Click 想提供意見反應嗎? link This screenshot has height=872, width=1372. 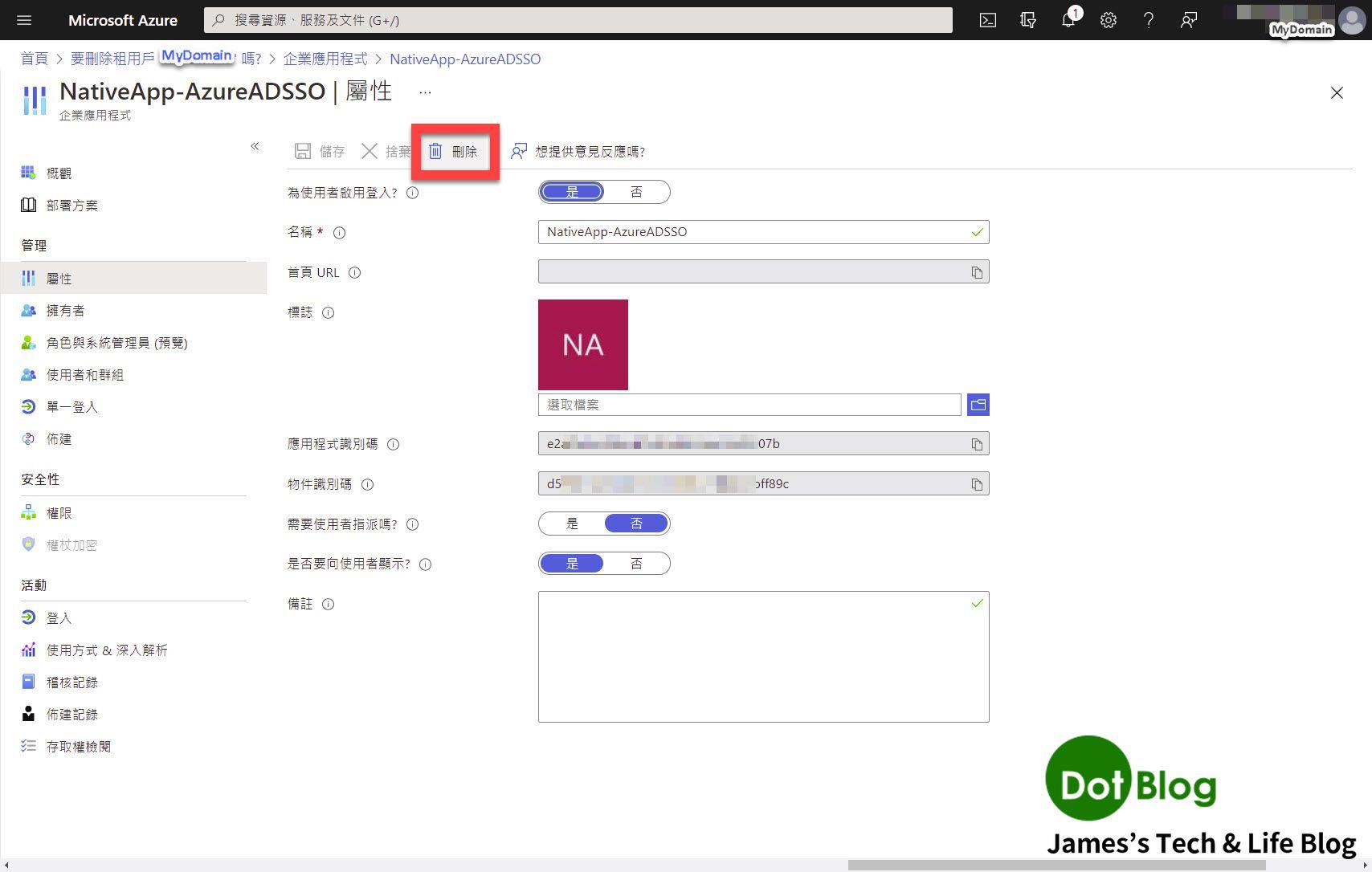(x=578, y=151)
